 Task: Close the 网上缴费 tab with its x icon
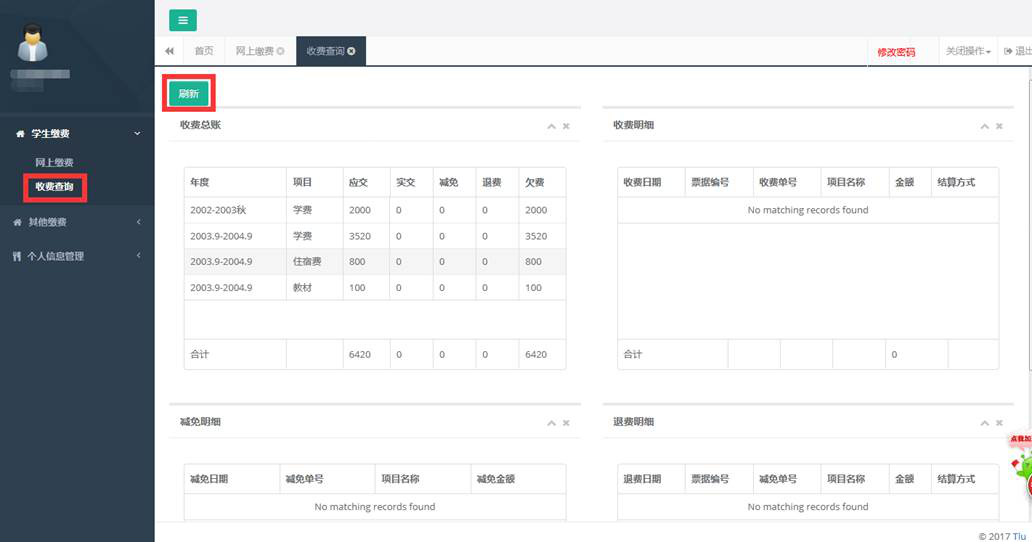point(281,51)
